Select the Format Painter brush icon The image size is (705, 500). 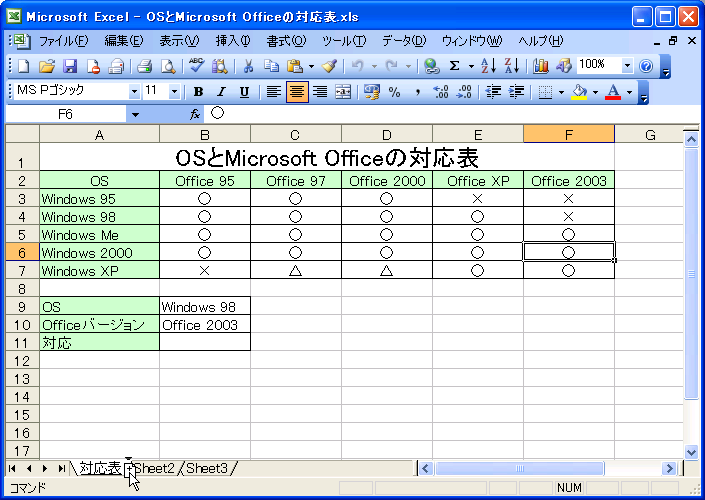(330, 66)
